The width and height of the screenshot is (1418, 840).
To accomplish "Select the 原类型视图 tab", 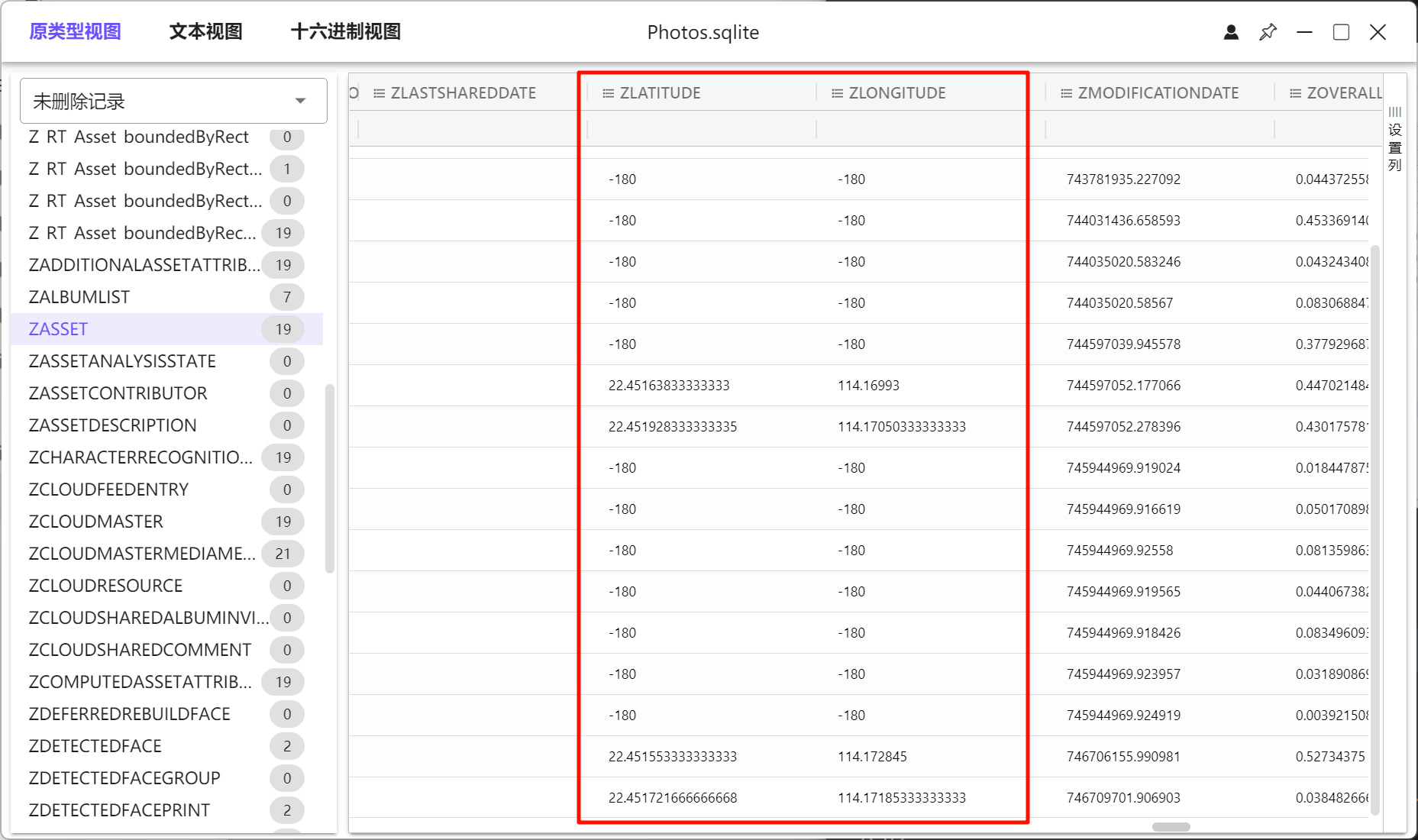I will coord(75,32).
